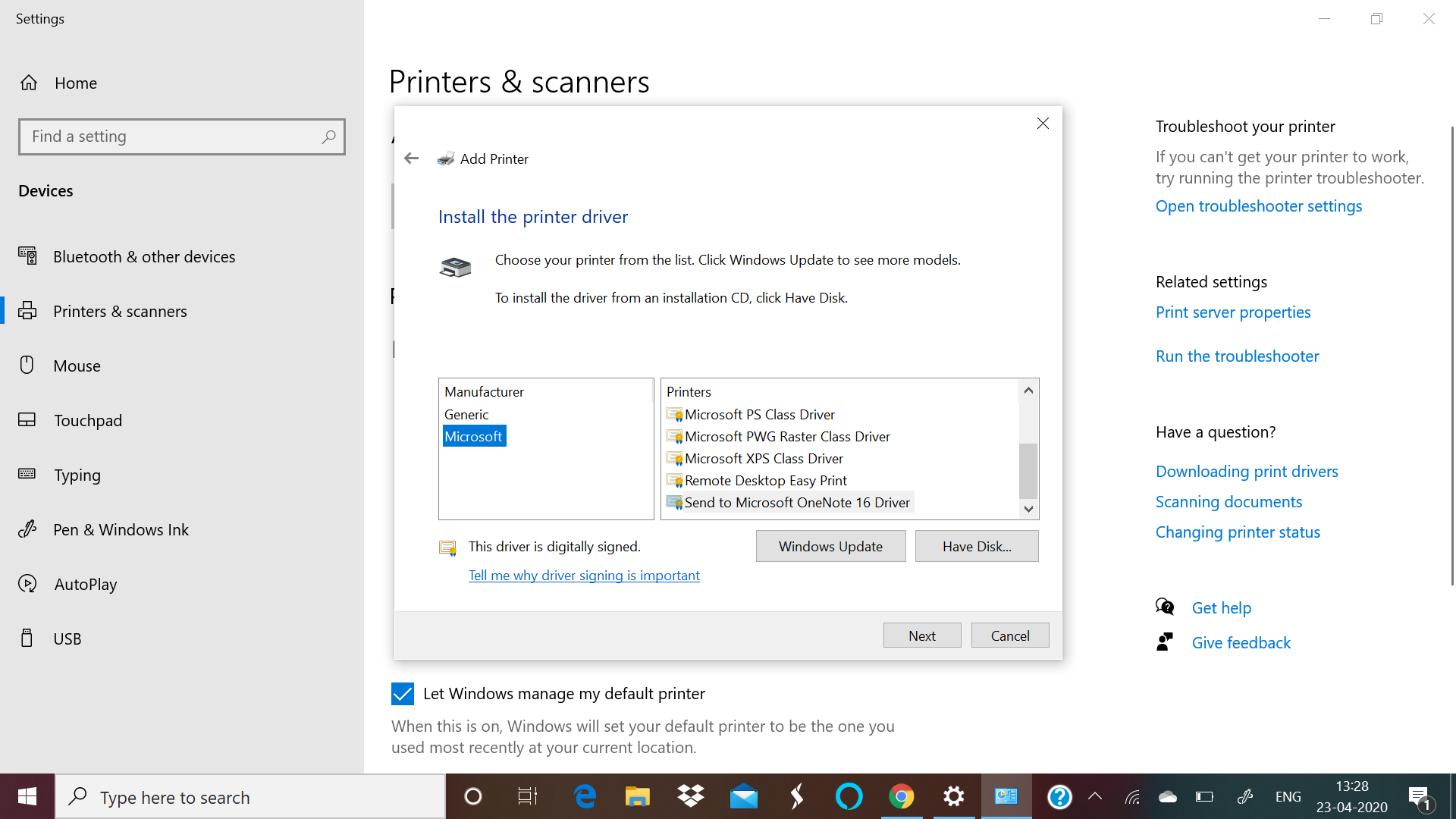
Task: Click the Have Disk button
Action: (x=977, y=546)
